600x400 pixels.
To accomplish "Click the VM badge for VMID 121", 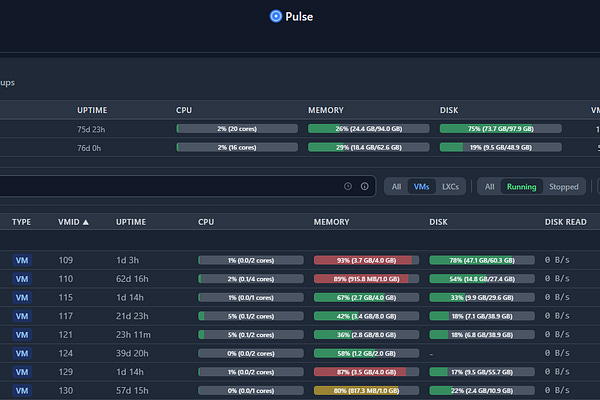I will tap(22, 335).
